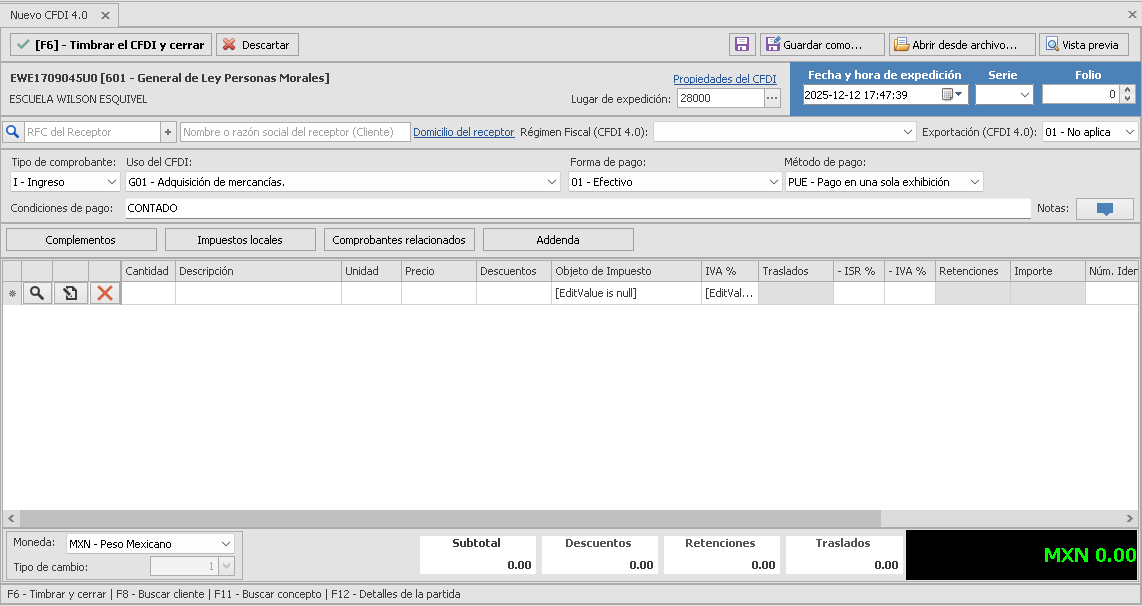Select the Nuevo CFDI 4.0 tab
Screen dimensions: 1142x606
point(49,15)
